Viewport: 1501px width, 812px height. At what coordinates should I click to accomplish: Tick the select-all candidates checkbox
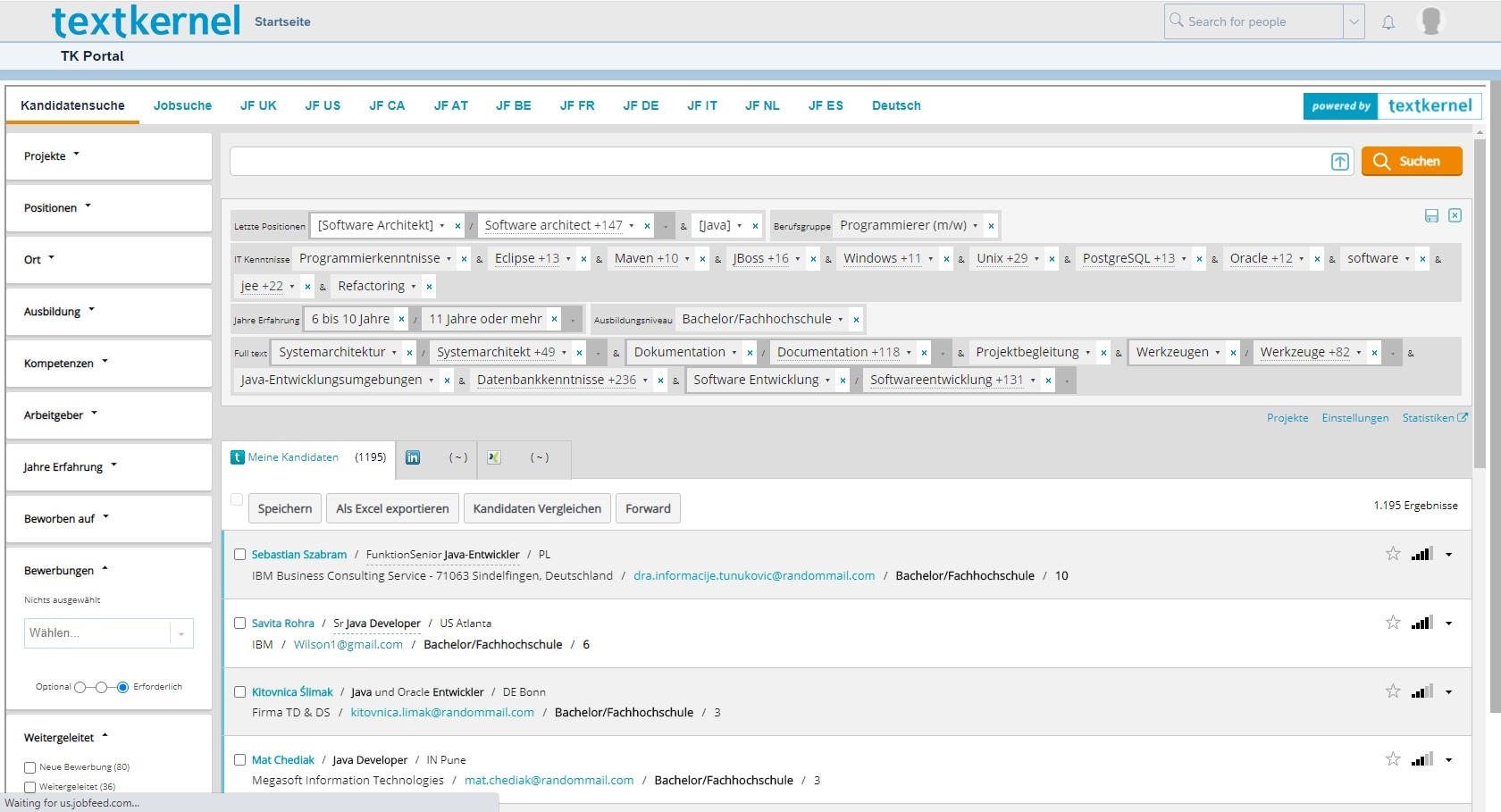click(237, 499)
